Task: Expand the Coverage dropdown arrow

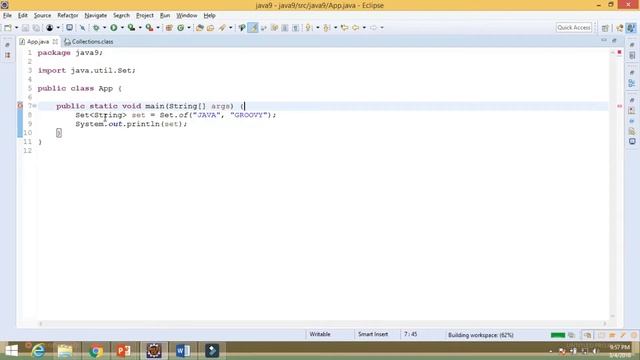Action: point(140,28)
